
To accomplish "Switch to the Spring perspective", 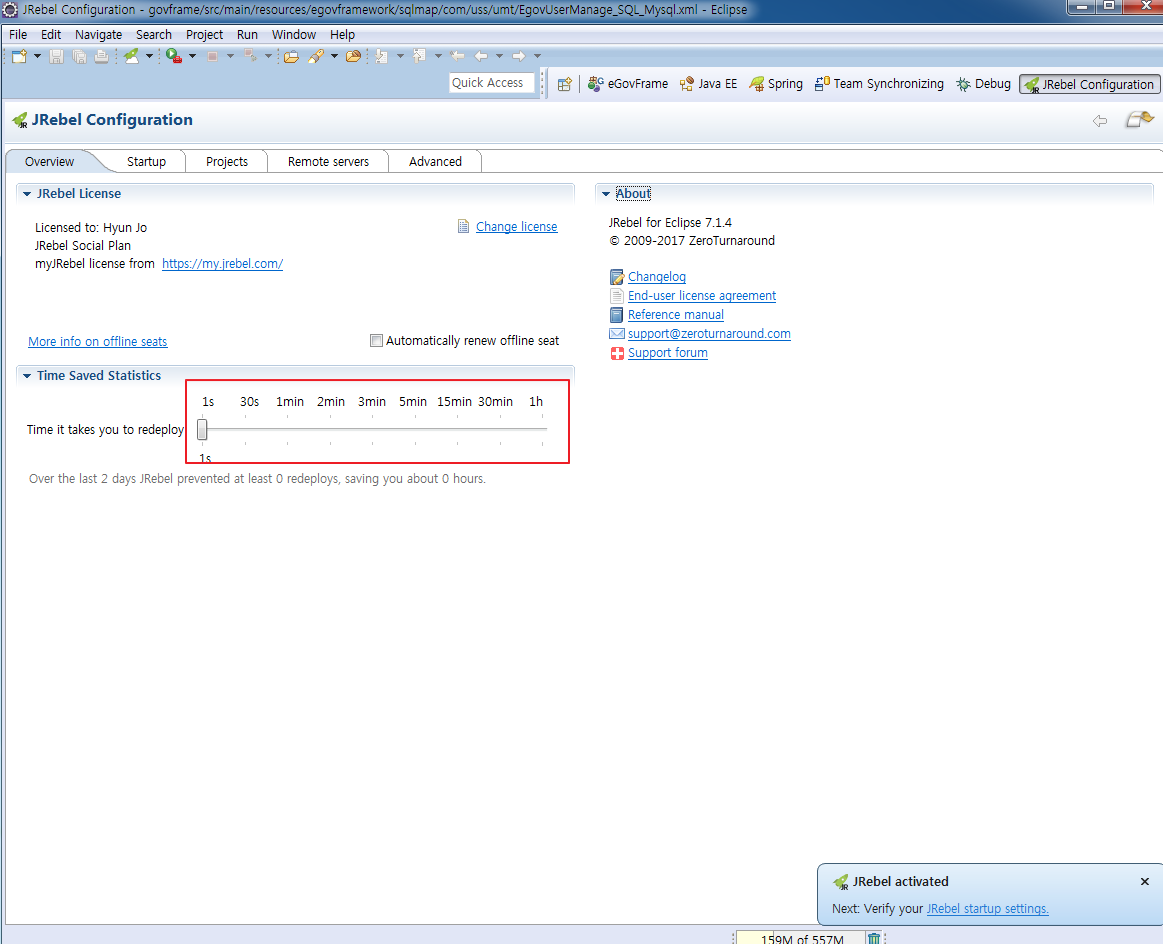I will tap(776, 84).
